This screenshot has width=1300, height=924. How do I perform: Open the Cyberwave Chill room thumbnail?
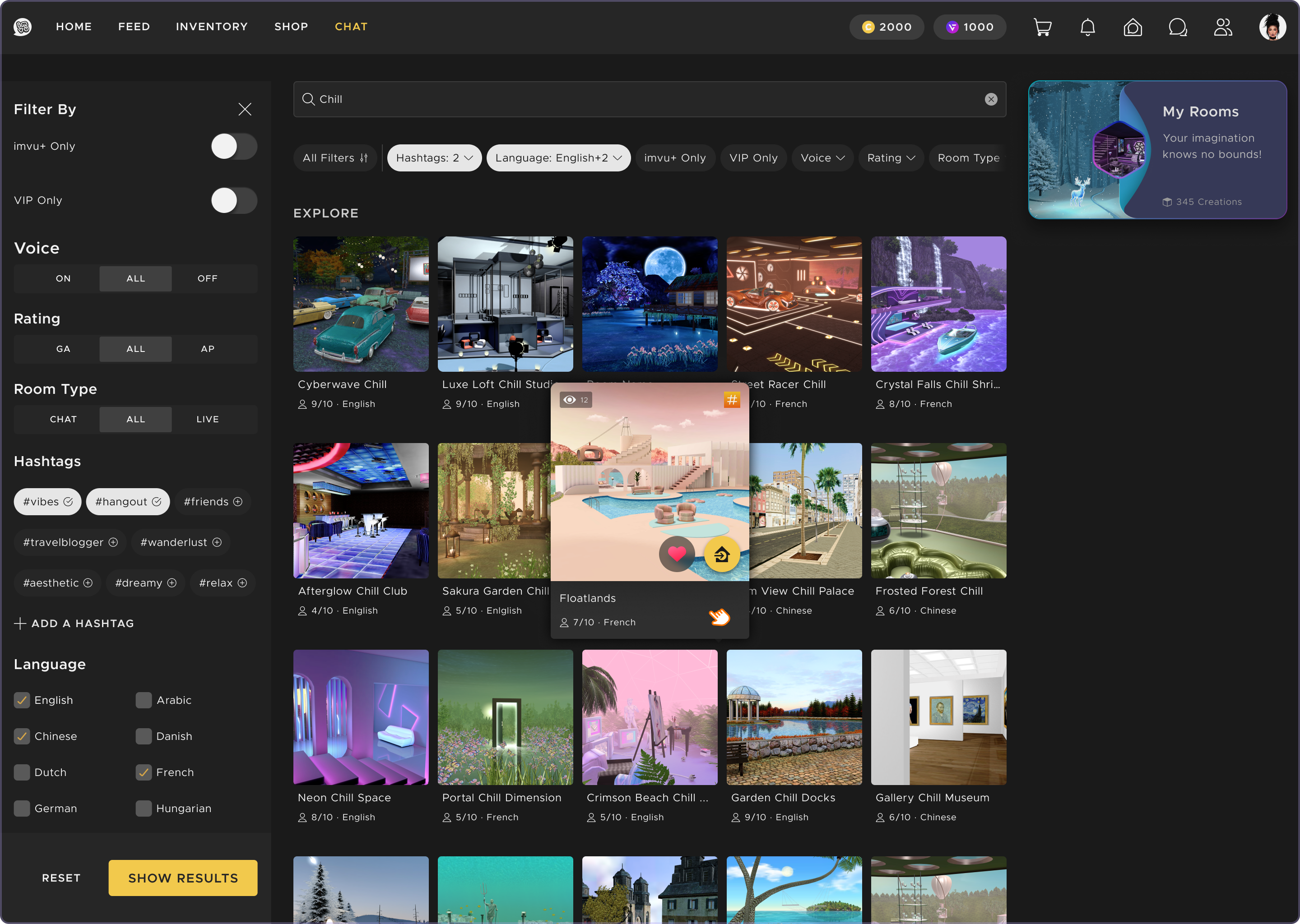(361, 305)
